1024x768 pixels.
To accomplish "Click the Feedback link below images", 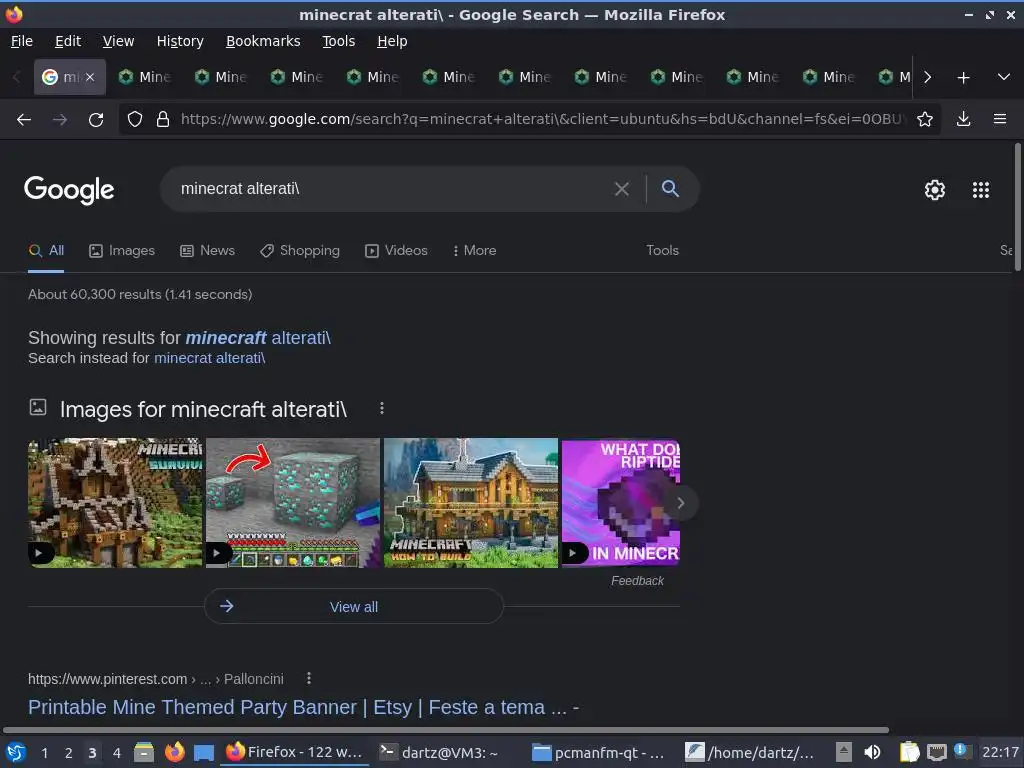I will pos(637,581).
